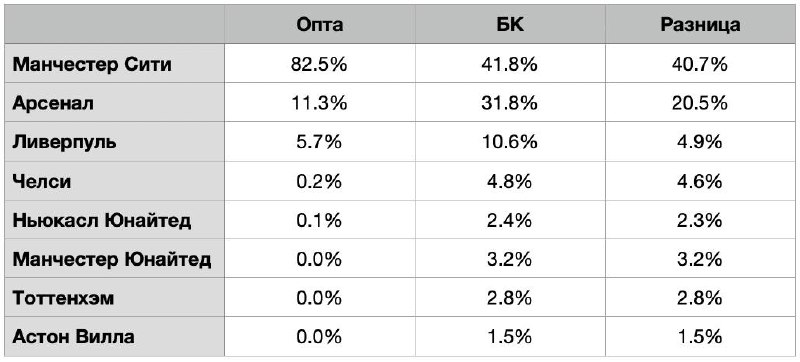Select the Разница column header
Screen dimensions: 800x362
pos(700,24)
